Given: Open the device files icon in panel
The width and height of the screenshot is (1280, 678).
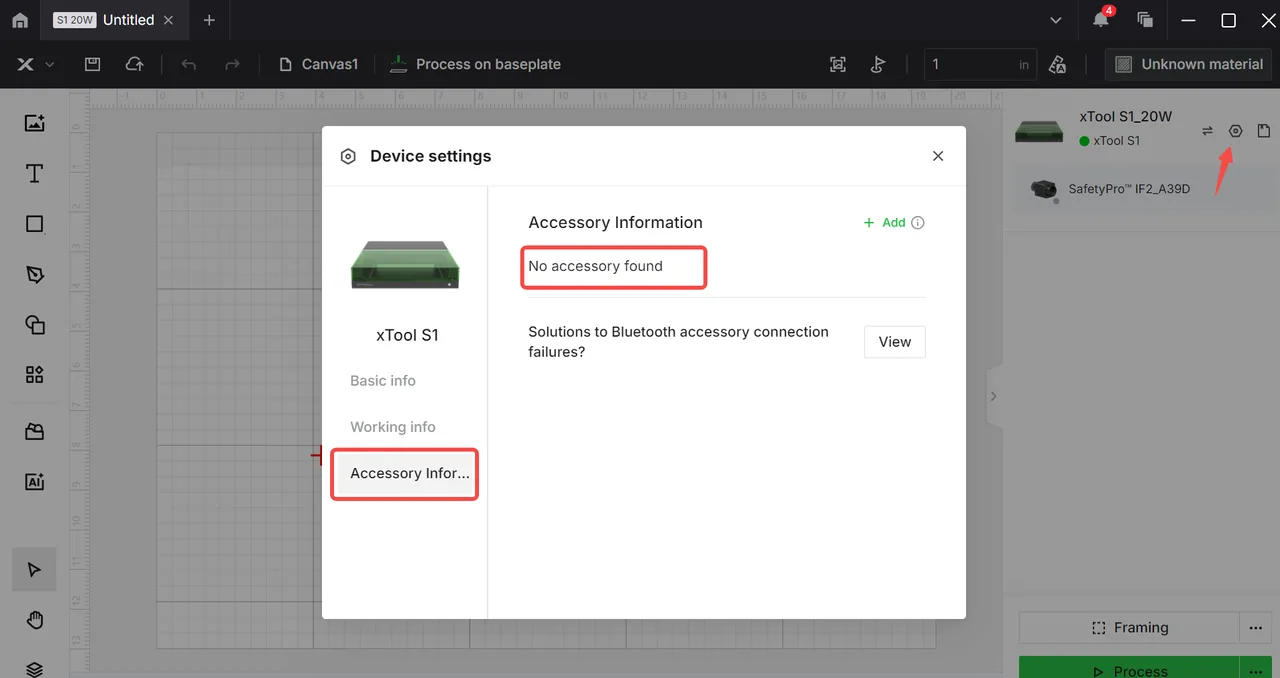Looking at the screenshot, I should coord(1264,131).
